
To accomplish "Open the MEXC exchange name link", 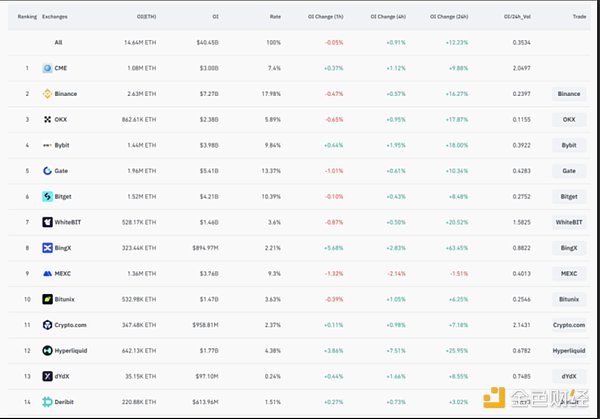I will [69, 273].
